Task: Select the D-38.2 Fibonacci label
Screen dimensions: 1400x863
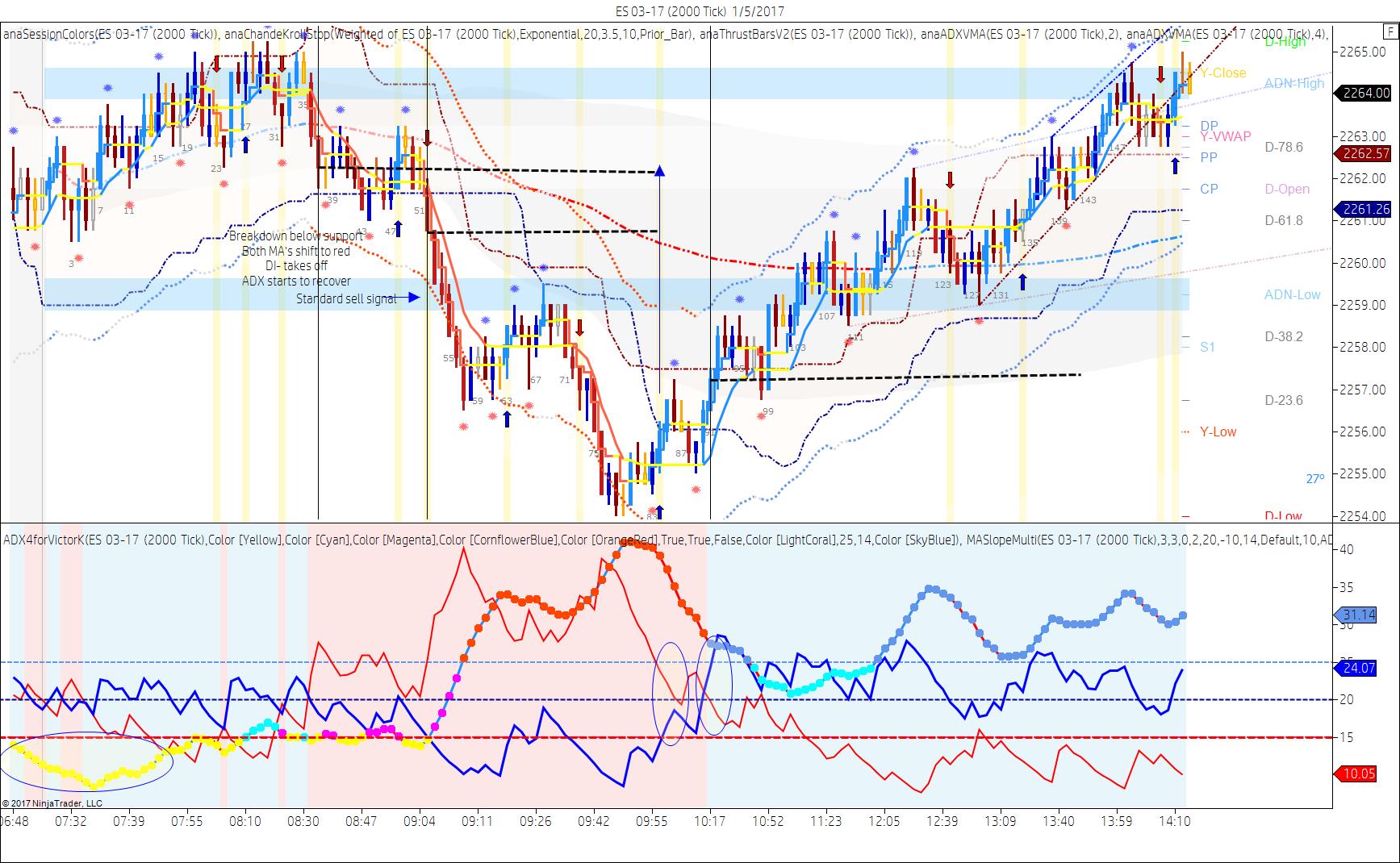Action: 1284,336
